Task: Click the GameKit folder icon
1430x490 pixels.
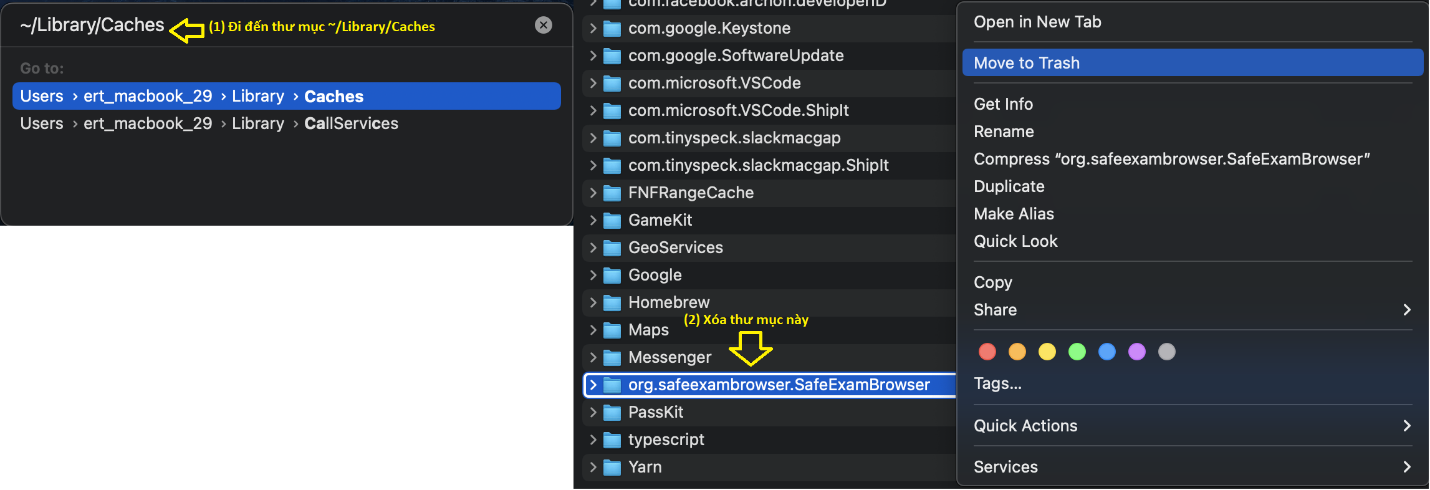Action: (613, 220)
